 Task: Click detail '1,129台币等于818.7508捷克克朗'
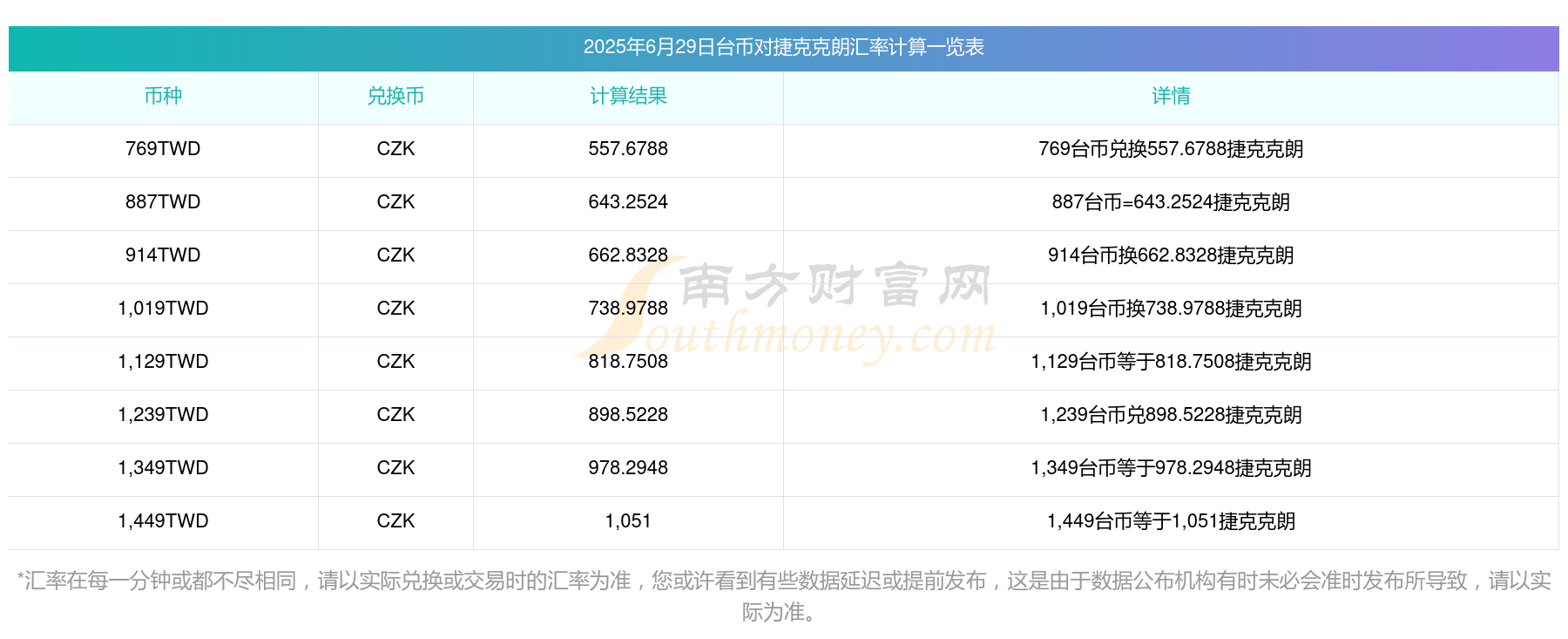click(x=1171, y=362)
